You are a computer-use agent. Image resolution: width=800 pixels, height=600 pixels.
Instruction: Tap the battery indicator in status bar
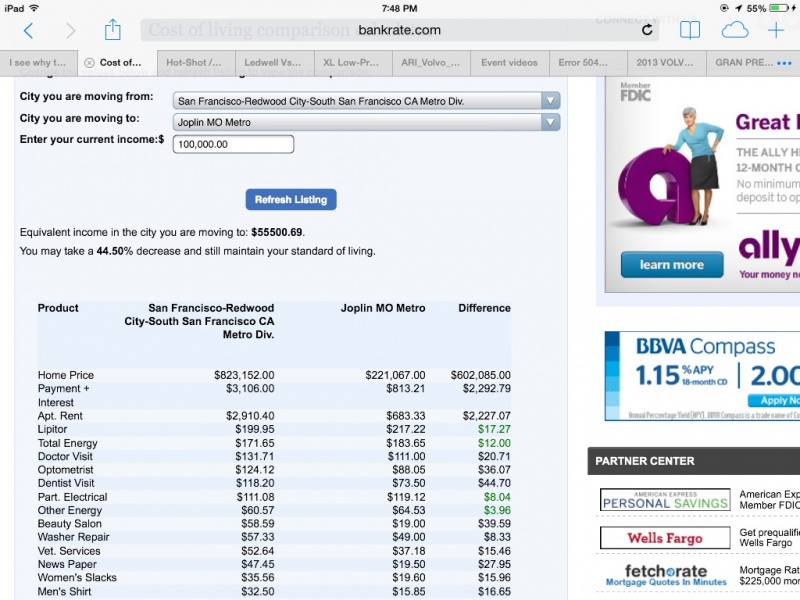[779, 8]
